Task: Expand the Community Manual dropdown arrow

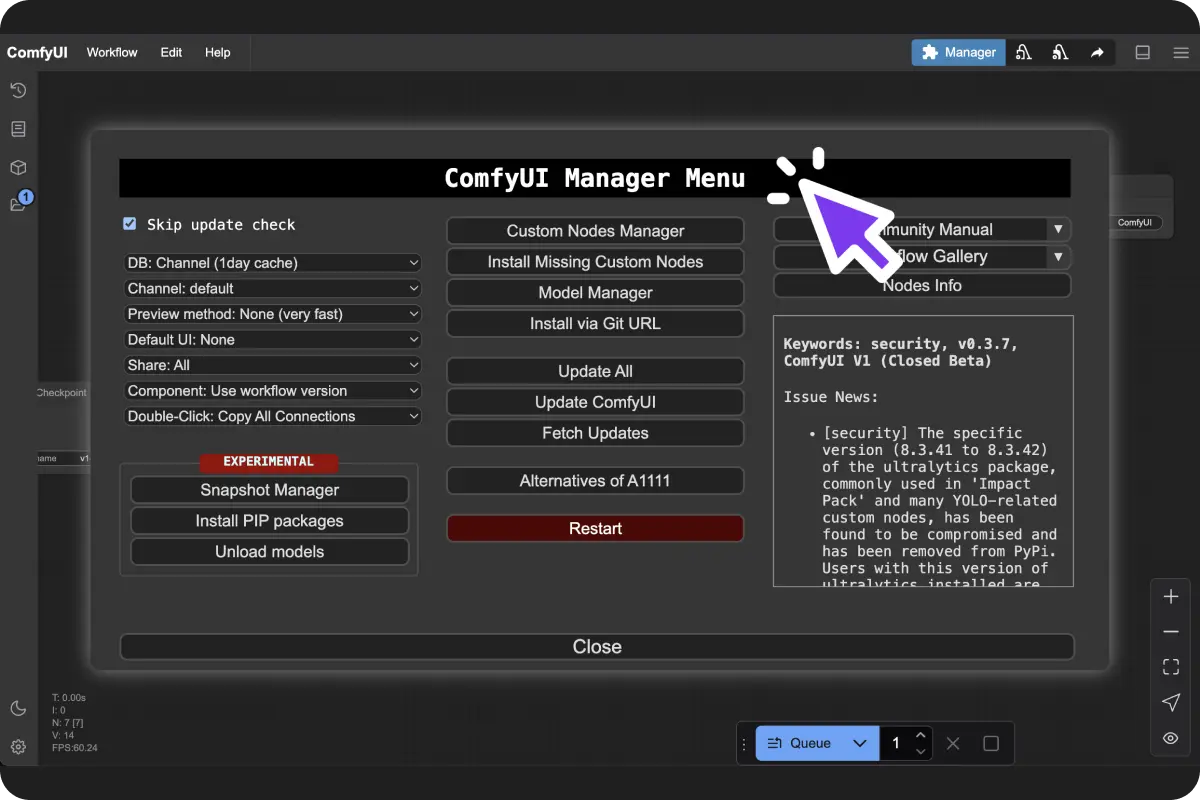Action: 1058,229
